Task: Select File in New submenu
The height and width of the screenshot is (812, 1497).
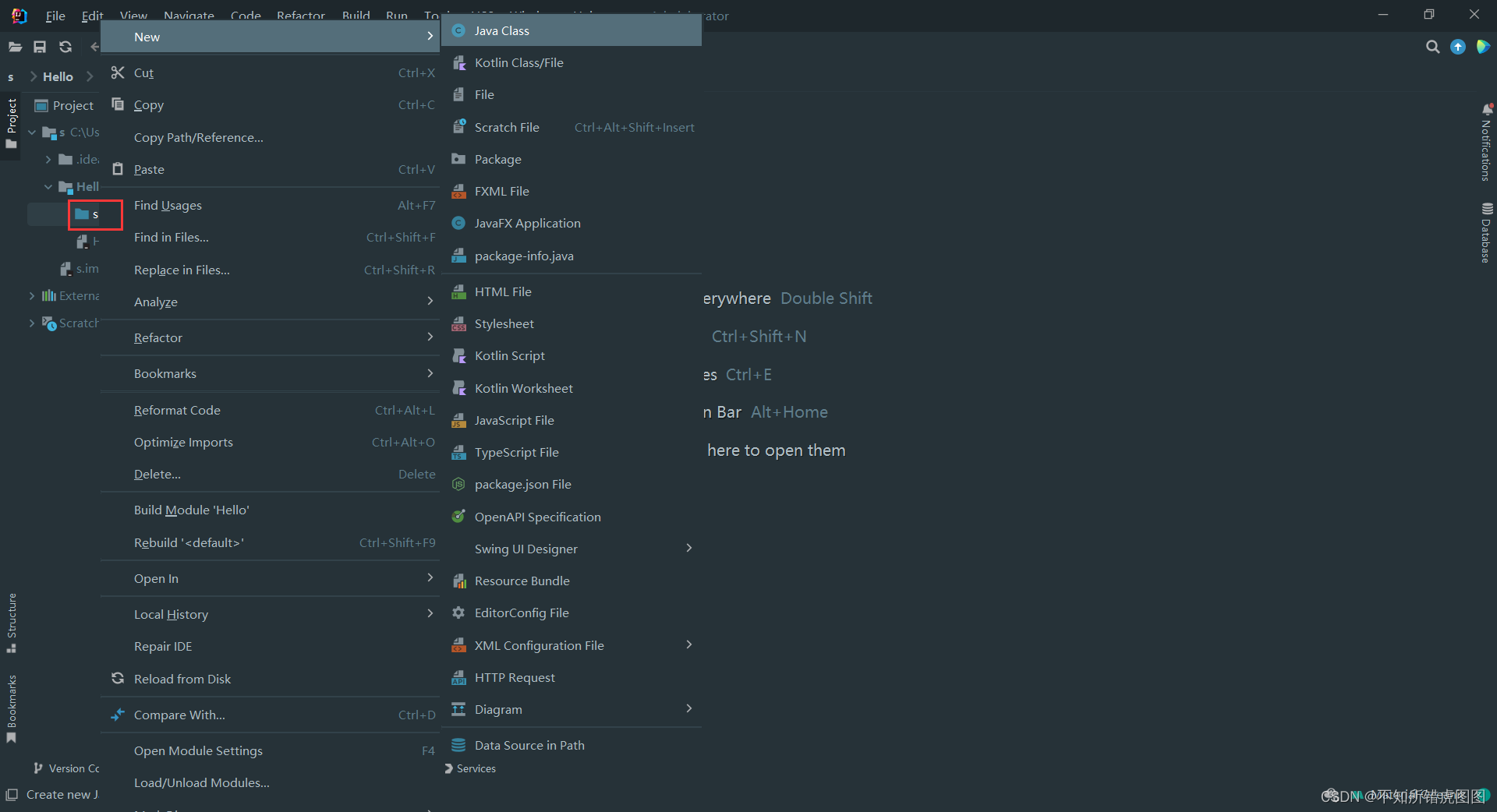Action: [572, 94]
